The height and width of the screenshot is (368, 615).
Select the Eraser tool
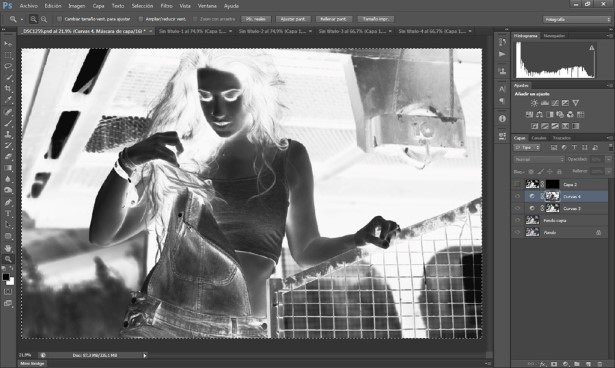tap(8, 157)
